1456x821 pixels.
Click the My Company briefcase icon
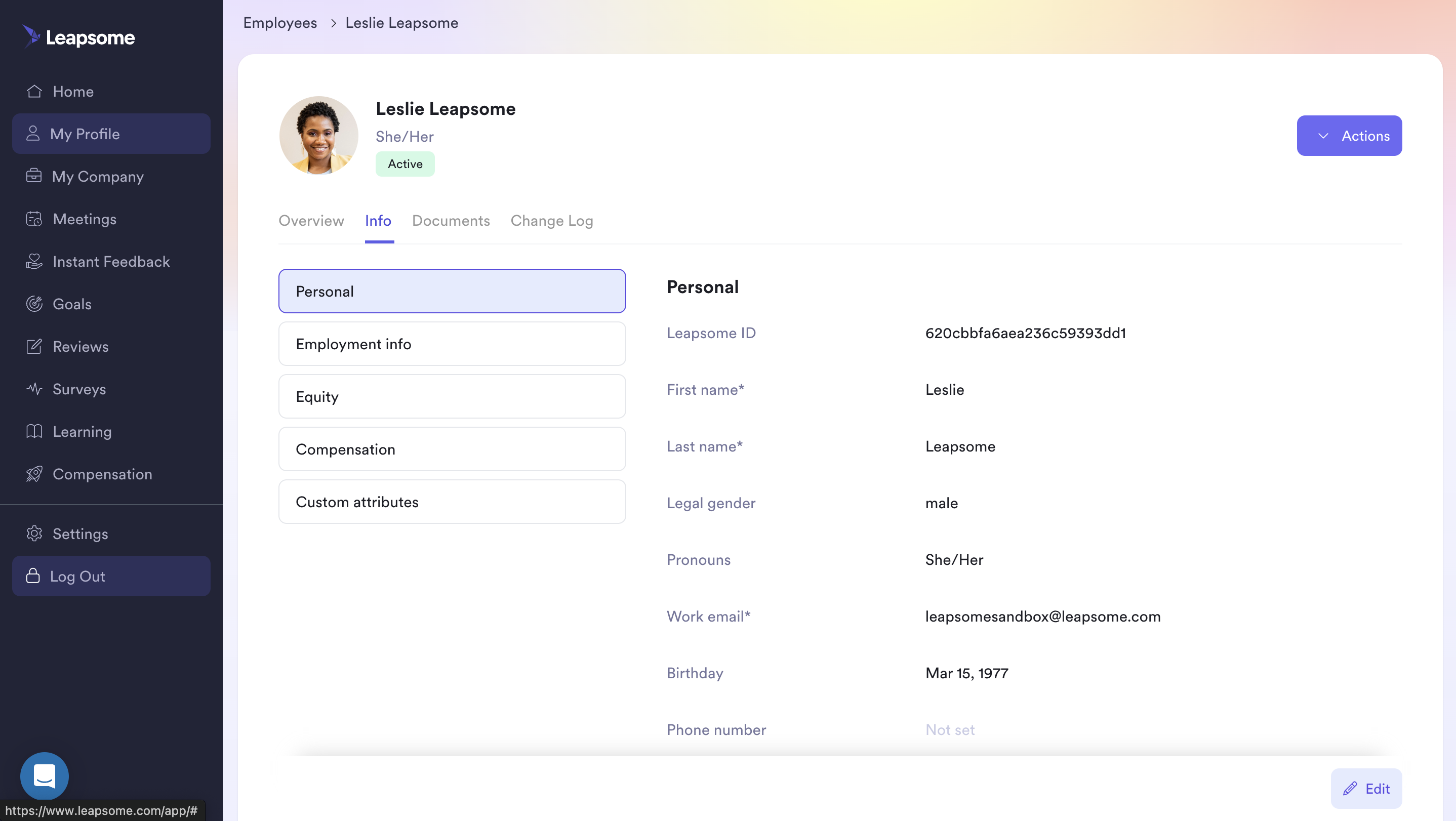point(34,176)
